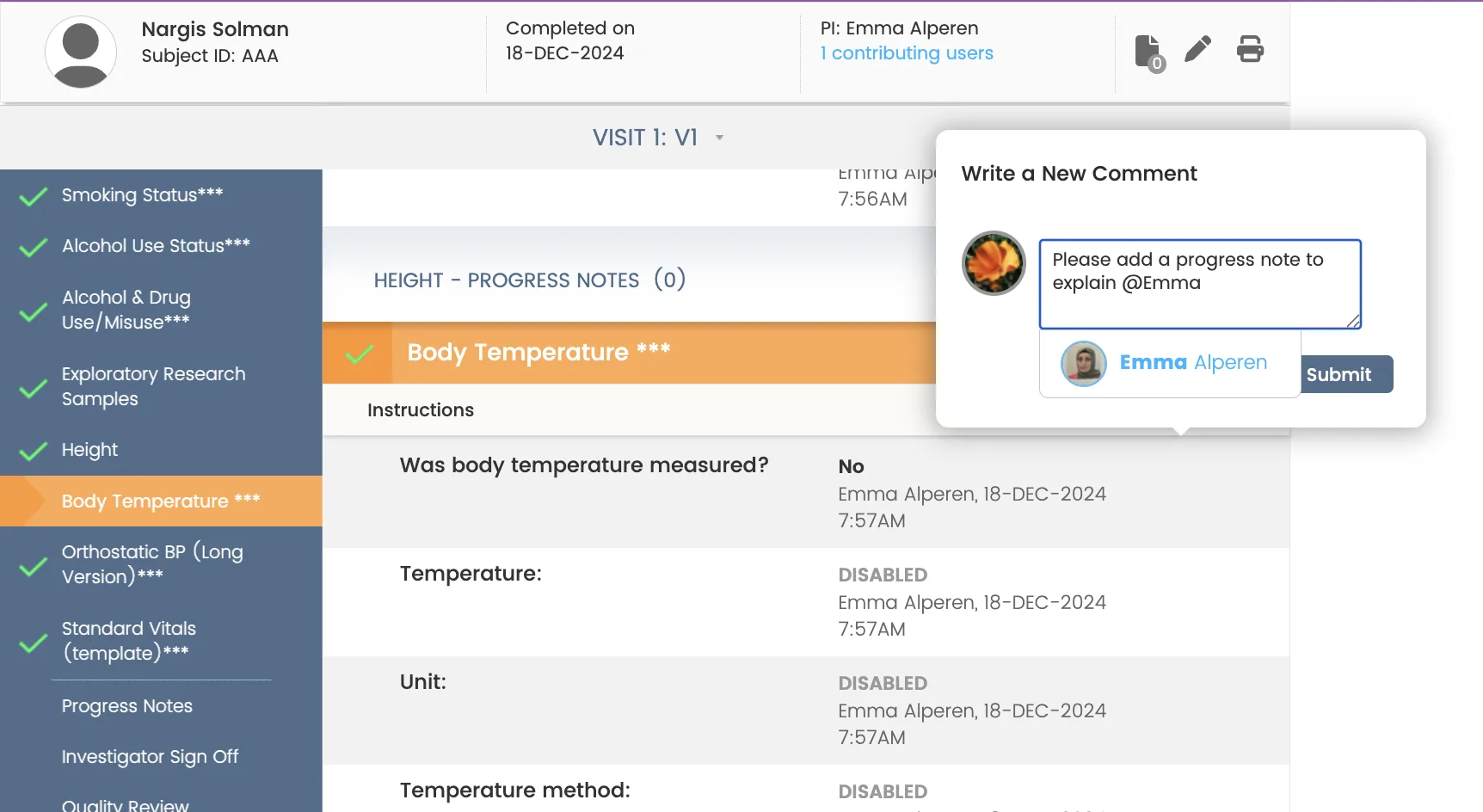Select Body Temperature in the sidebar
Screen dimensions: 1483x812
pyautogui.click(x=161, y=501)
